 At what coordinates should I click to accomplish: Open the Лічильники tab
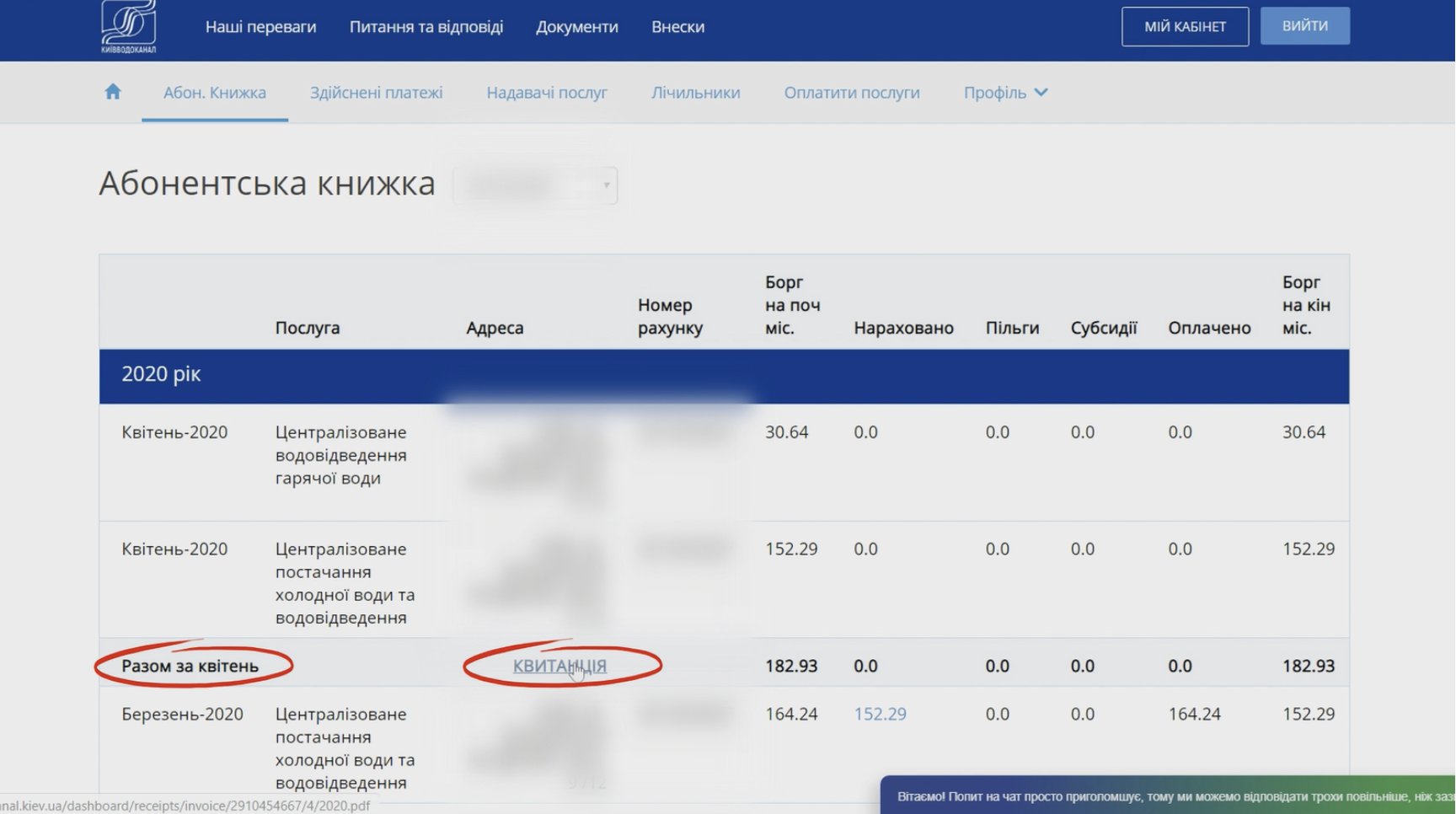coord(695,93)
